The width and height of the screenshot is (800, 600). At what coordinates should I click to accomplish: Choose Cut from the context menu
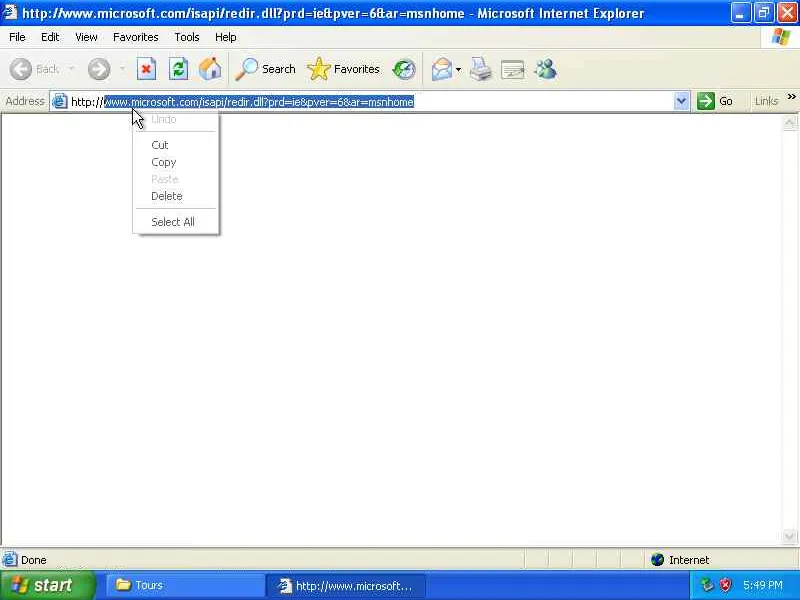pyautogui.click(x=176, y=145)
